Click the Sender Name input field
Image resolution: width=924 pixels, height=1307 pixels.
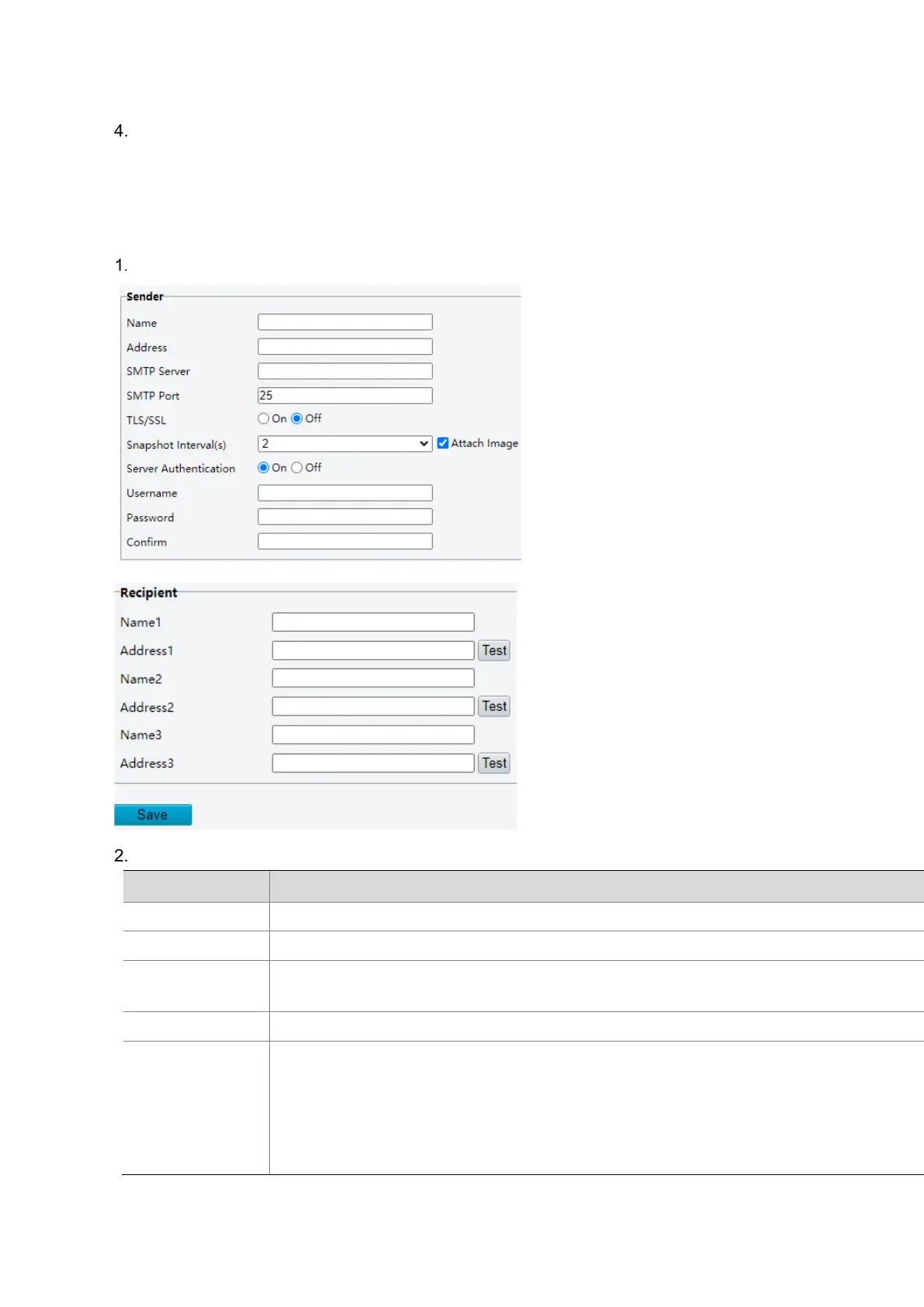344,322
